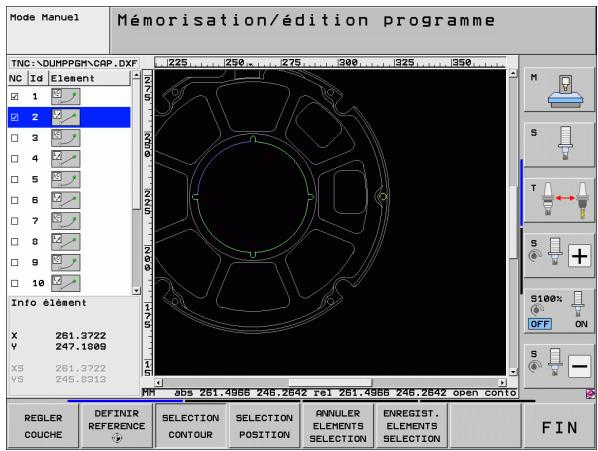Screen dimensions: 598x451
Task: Click element list scroll down arrow
Action: pyautogui.click(x=136, y=291)
